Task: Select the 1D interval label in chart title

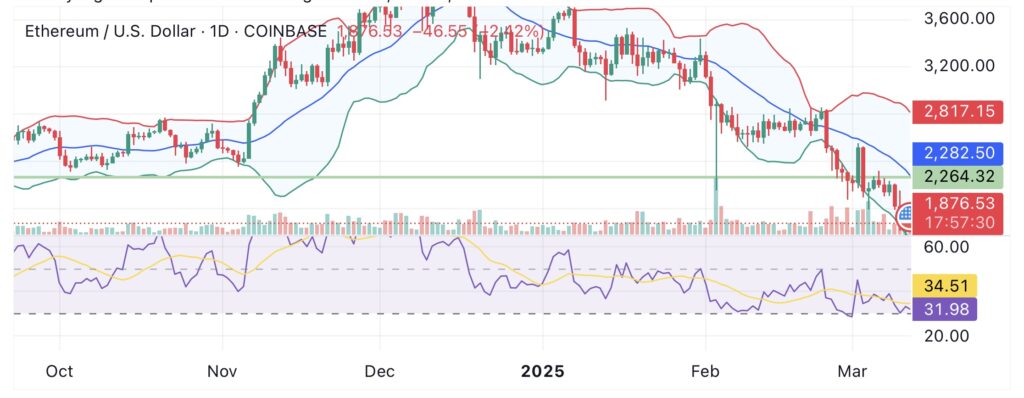Action: pos(219,31)
